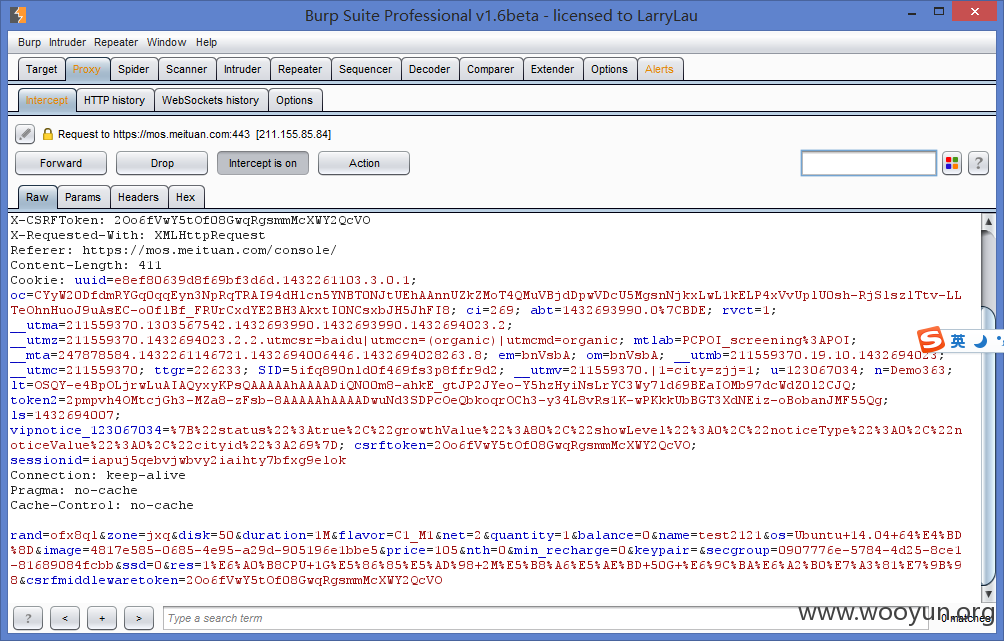Screen dimensions: 1004x641
Task: Go to the next search match with > button
Action: point(139,618)
